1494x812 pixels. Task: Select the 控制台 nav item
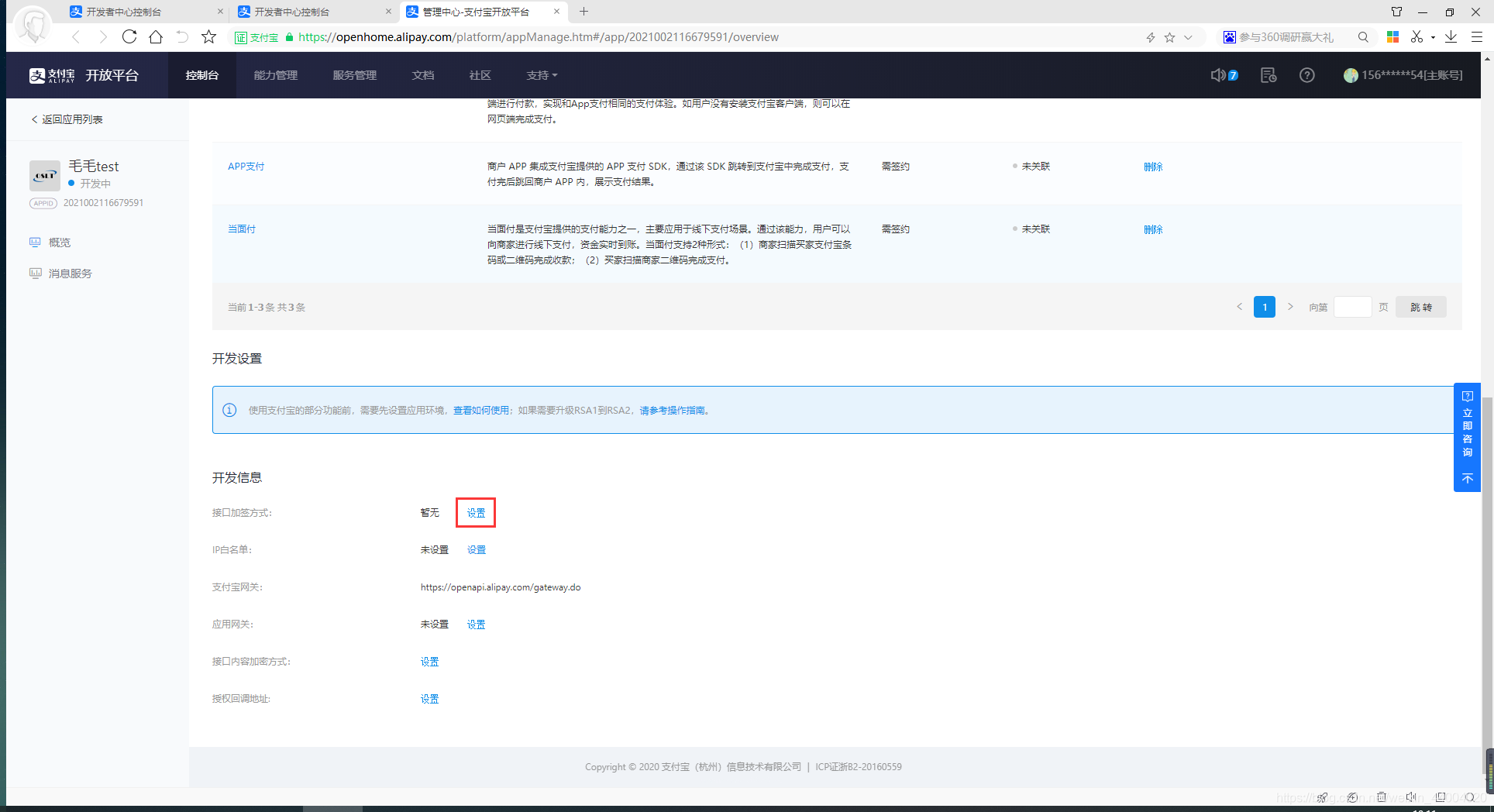[x=202, y=75]
